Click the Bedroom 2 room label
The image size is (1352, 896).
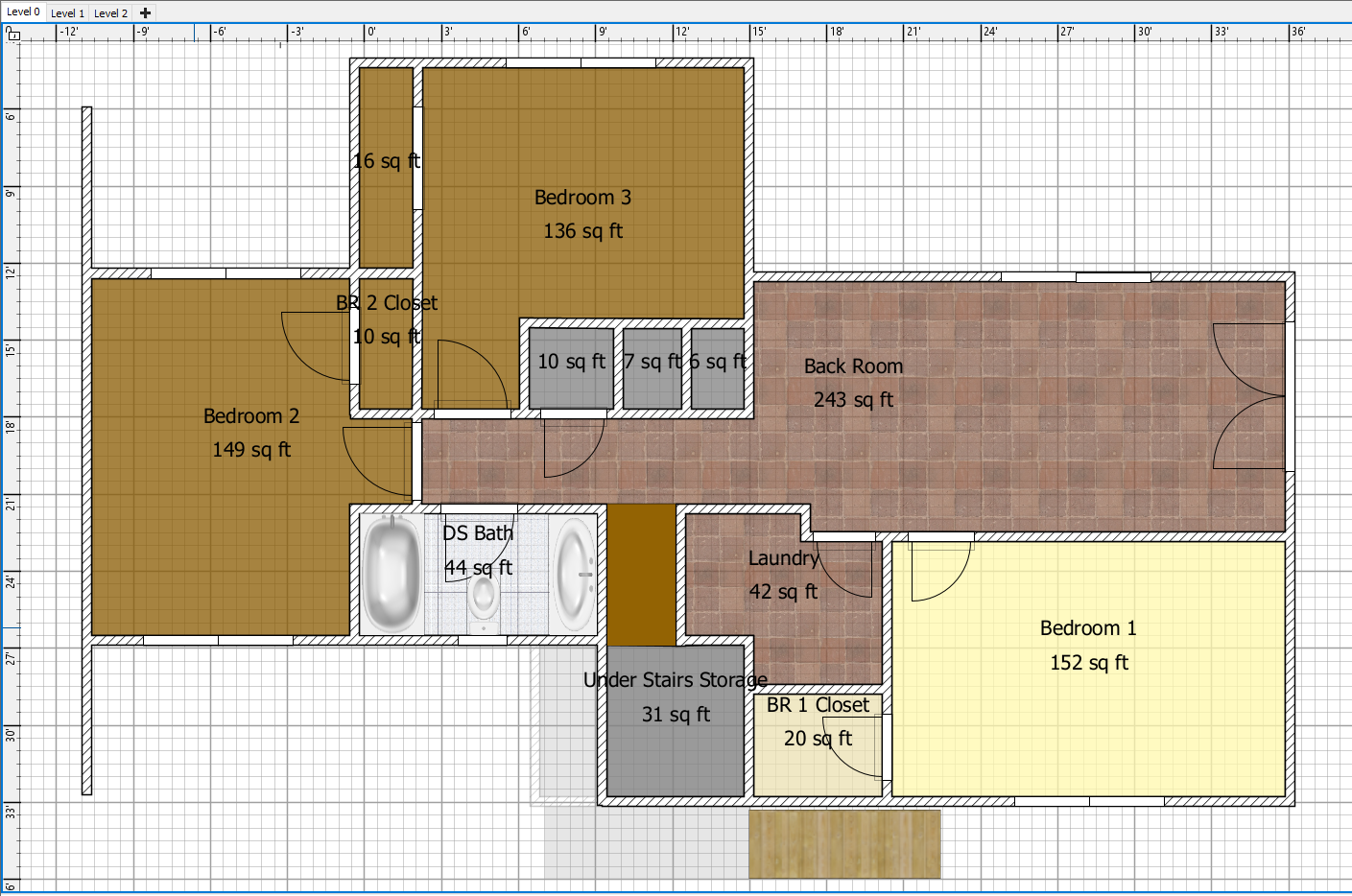251,416
